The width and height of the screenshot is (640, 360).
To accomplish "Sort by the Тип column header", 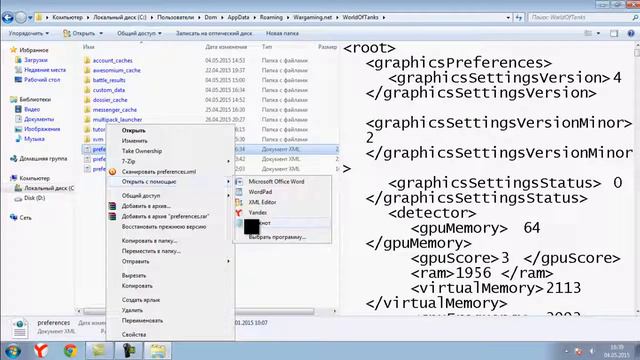I will pos(267,47).
